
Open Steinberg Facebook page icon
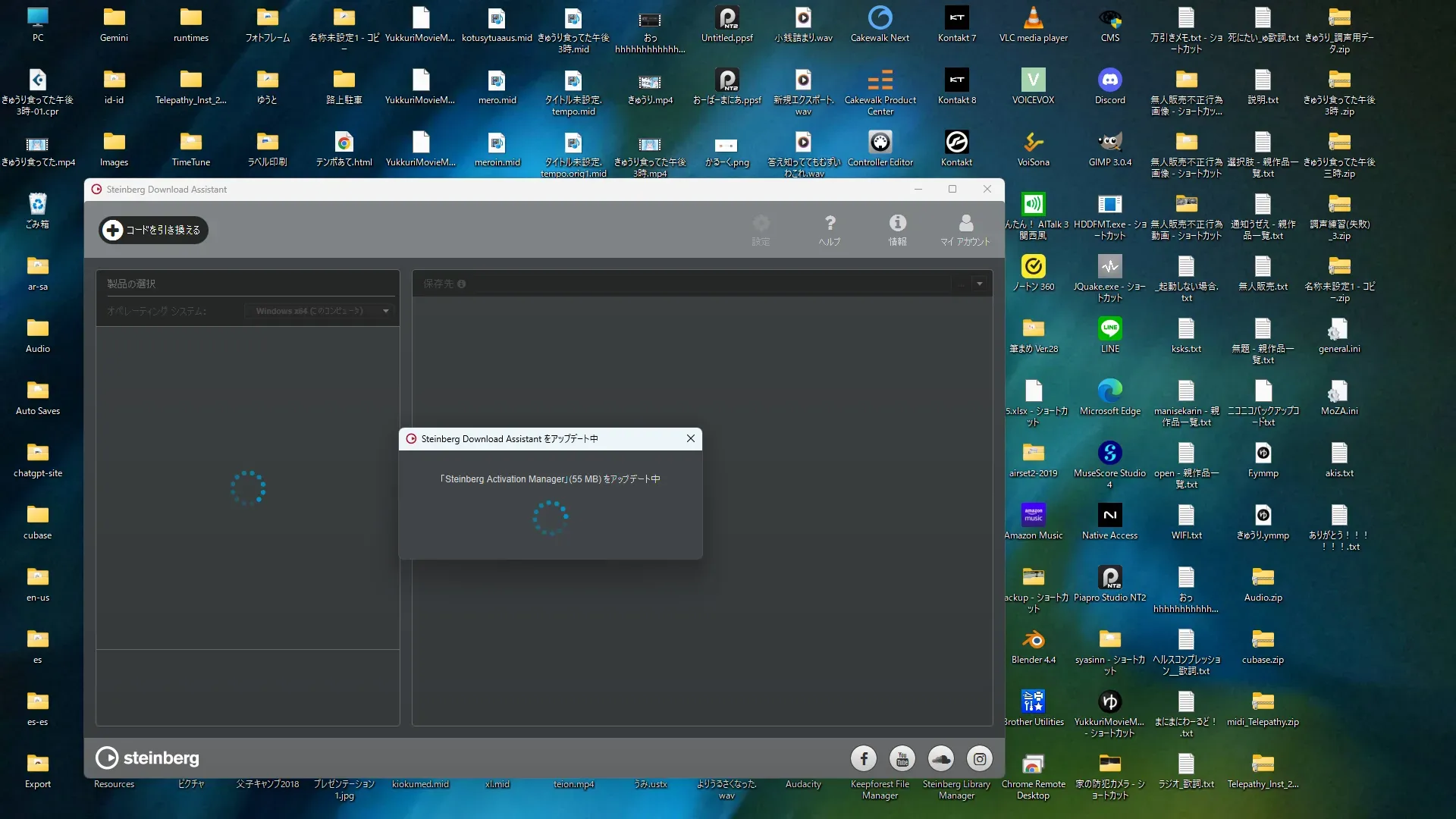(864, 758)
